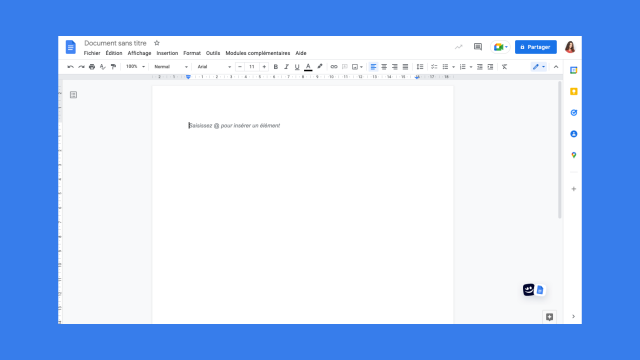Undo the last action
The width and height of the screenshot is (640, 360).
(x=70, y=67)
